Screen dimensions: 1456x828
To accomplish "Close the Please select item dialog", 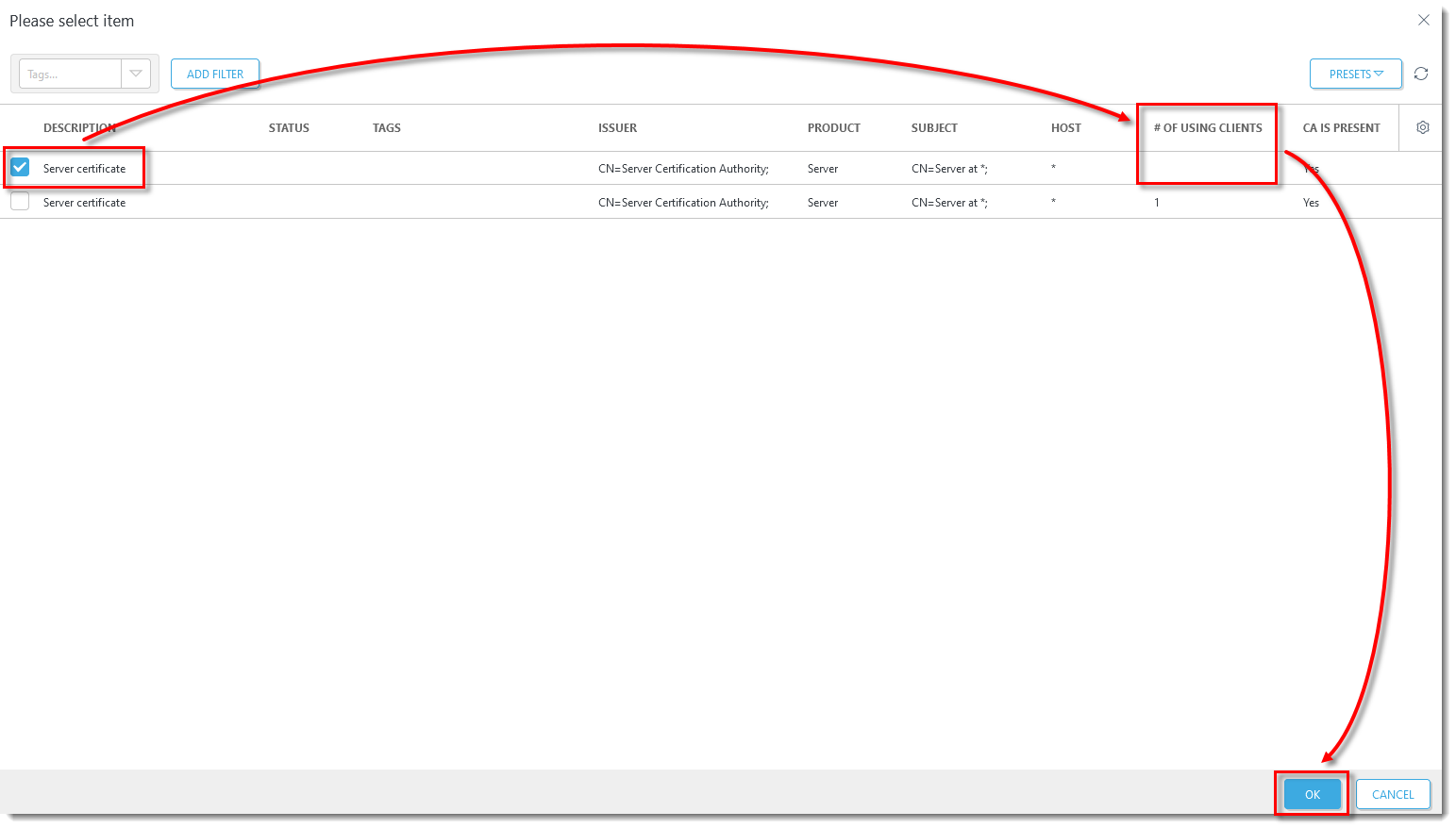I will (x=1424, y=20).
